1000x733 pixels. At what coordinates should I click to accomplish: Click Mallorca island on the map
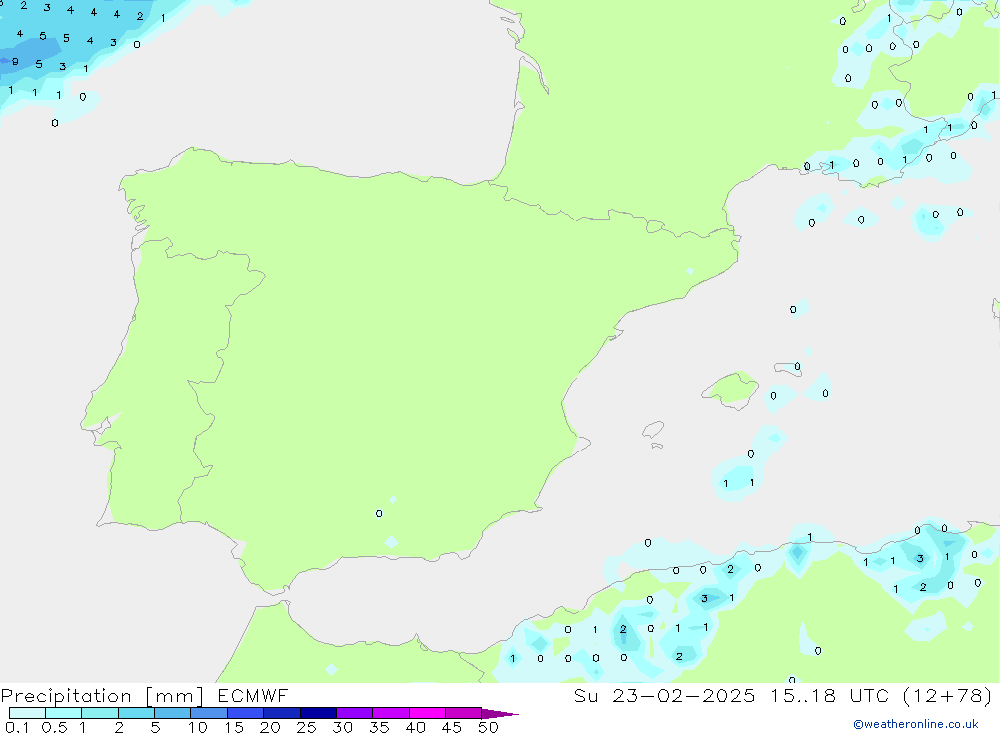click(x=732, y=389)
